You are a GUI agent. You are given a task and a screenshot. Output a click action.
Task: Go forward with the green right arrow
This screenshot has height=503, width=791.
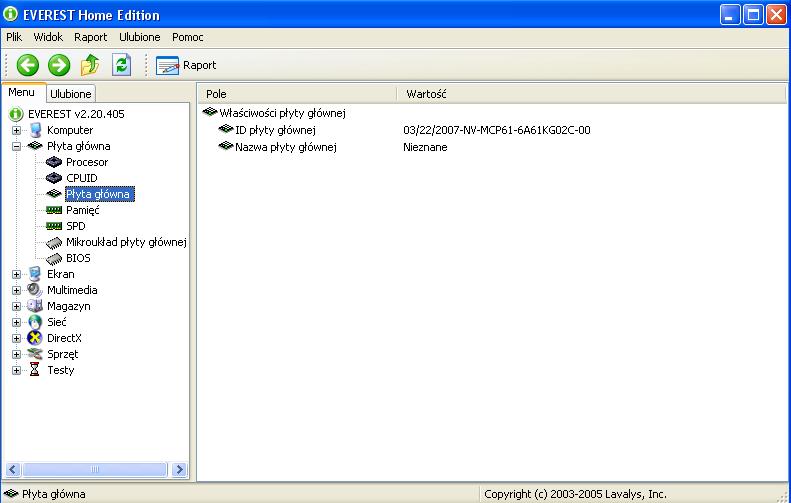pyautogui.click(x=59, y=65)
